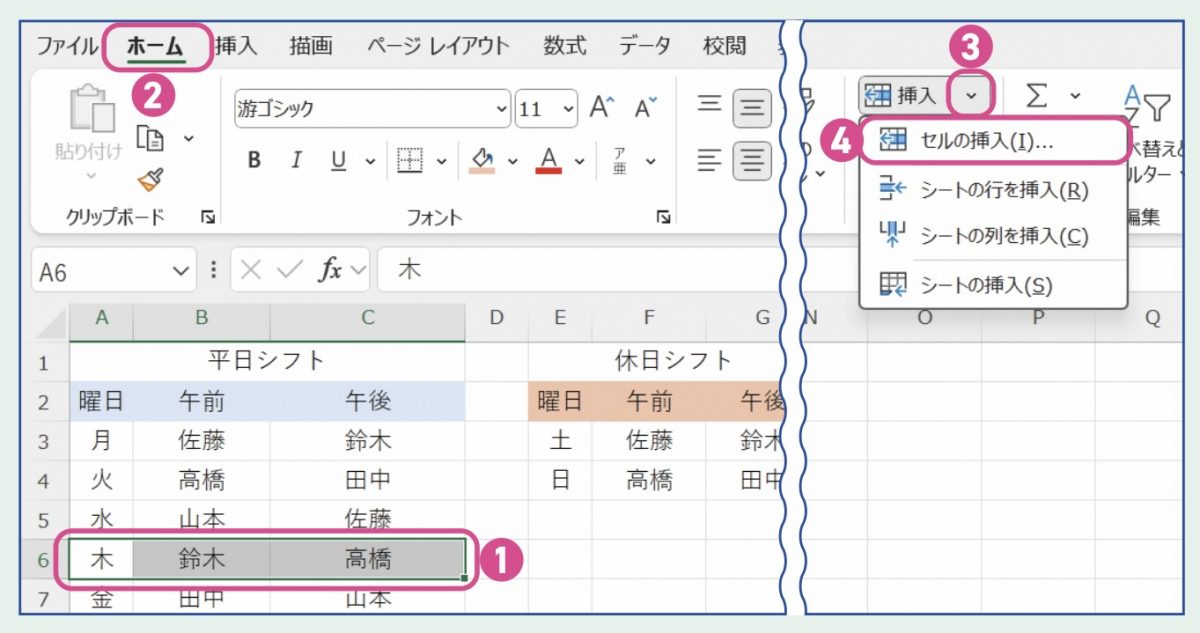
Task: Switch to the ホーム tab
Action: (155, 45)
